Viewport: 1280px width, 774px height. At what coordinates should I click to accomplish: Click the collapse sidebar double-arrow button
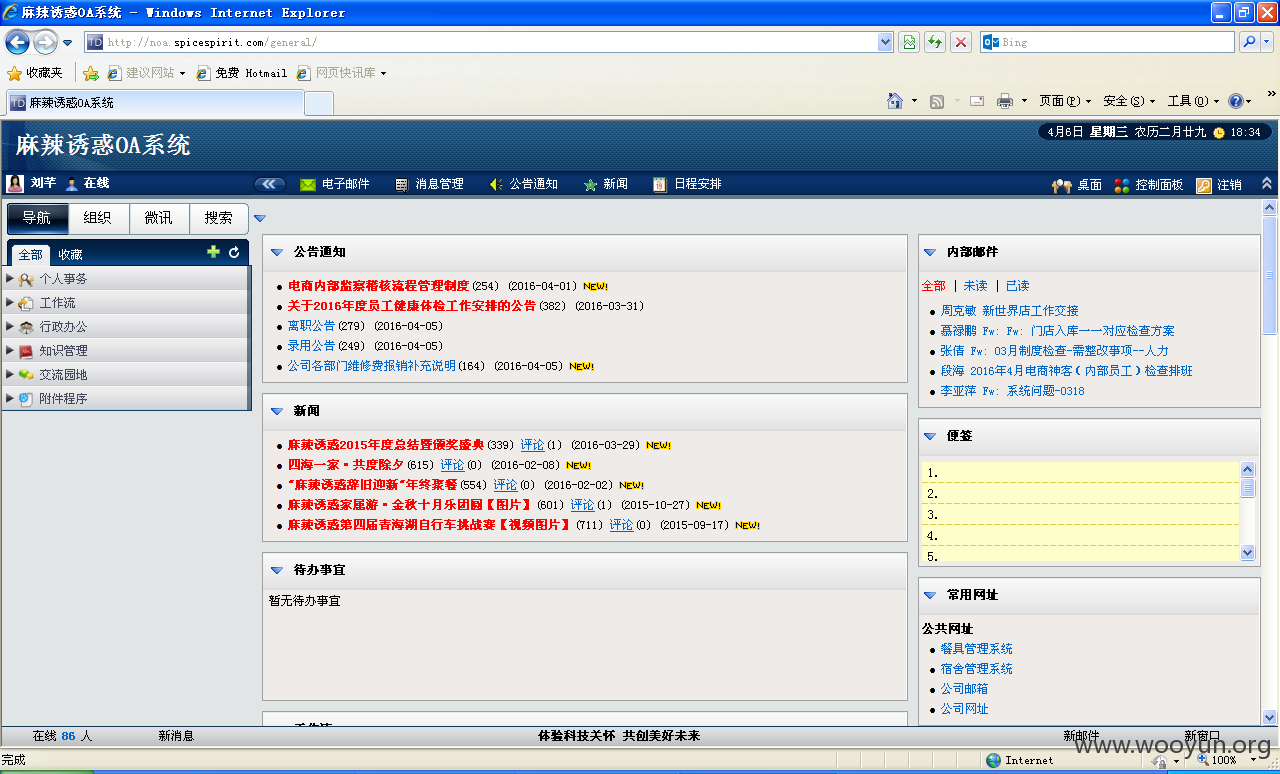coord(270,184)
